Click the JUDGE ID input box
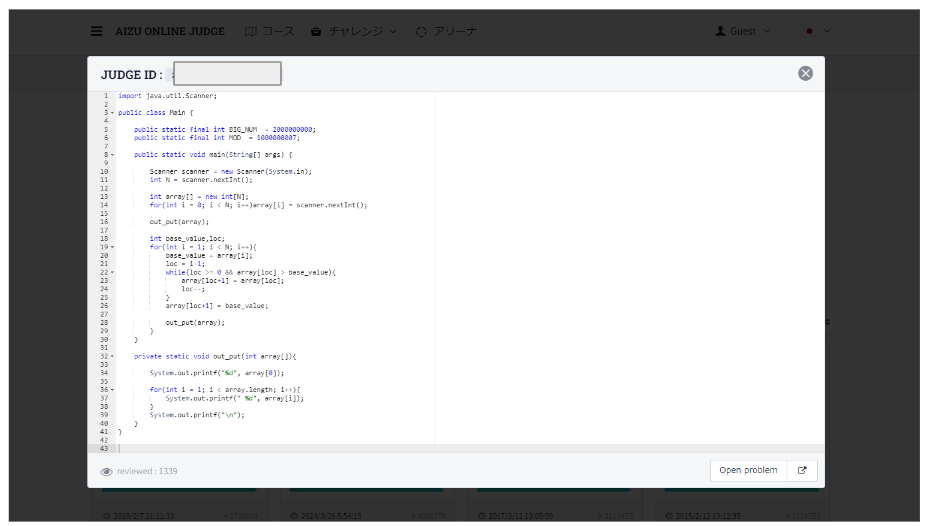The height and width of the screenshot is (526, 930). [x=227, y=74]
